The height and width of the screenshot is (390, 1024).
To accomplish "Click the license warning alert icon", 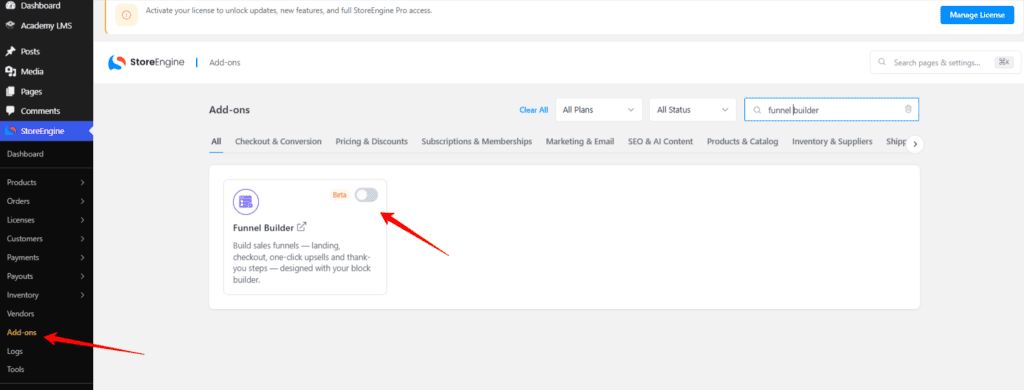I will coord(126,15).
